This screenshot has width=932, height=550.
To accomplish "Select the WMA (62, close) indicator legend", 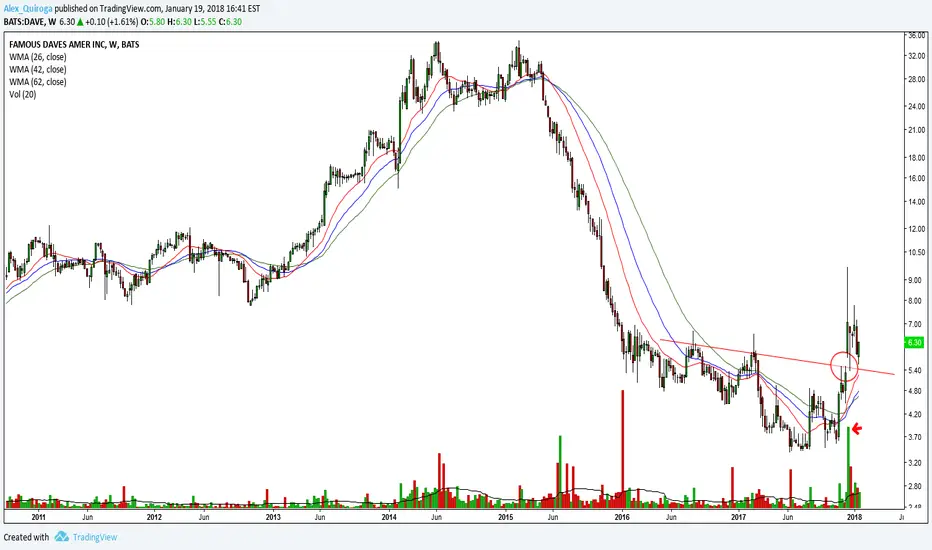I will (x=37, y=82).
